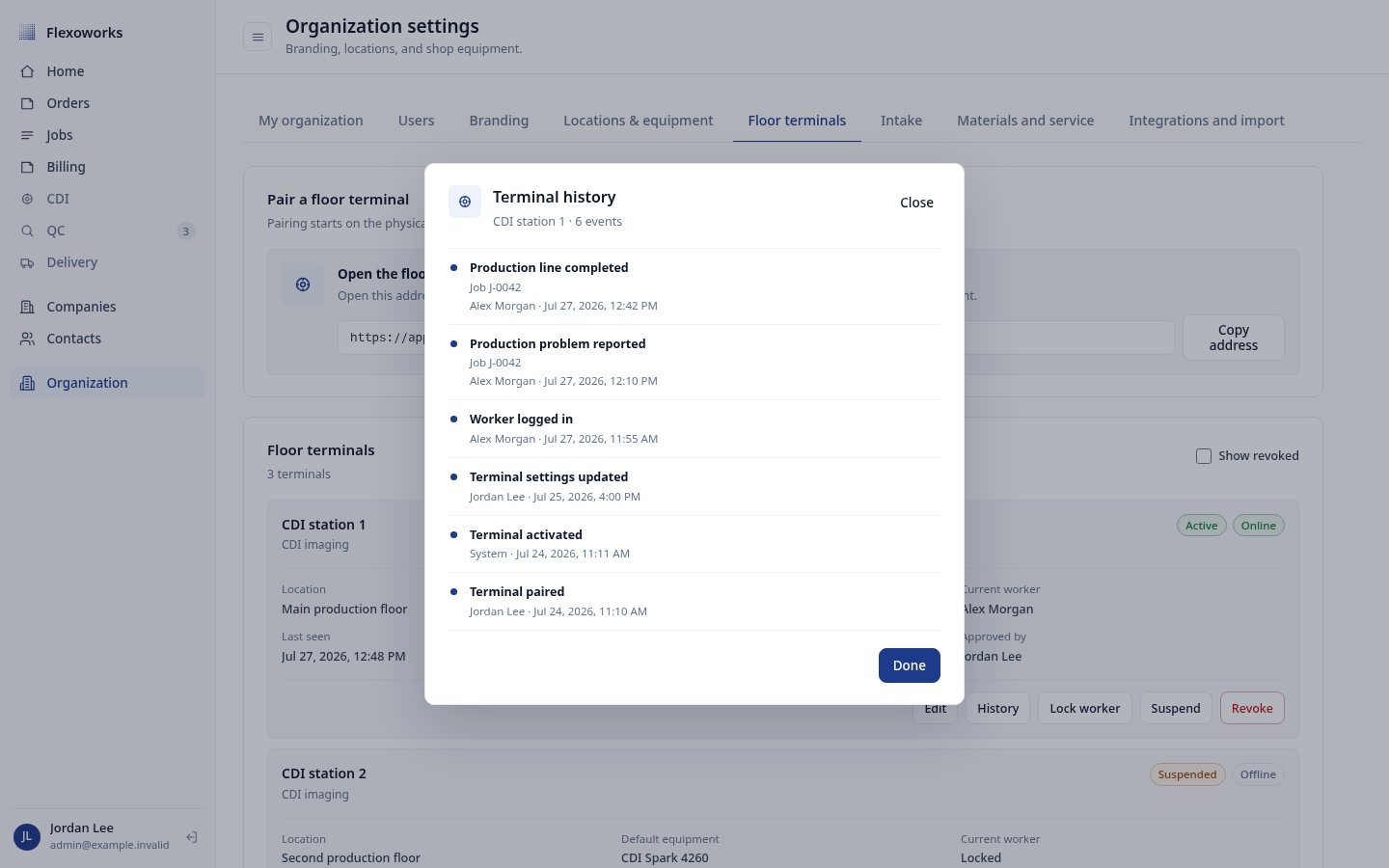Click the Contacts people icon
This screenshot has width=1389, height=868.
click(x=27, y=339)
